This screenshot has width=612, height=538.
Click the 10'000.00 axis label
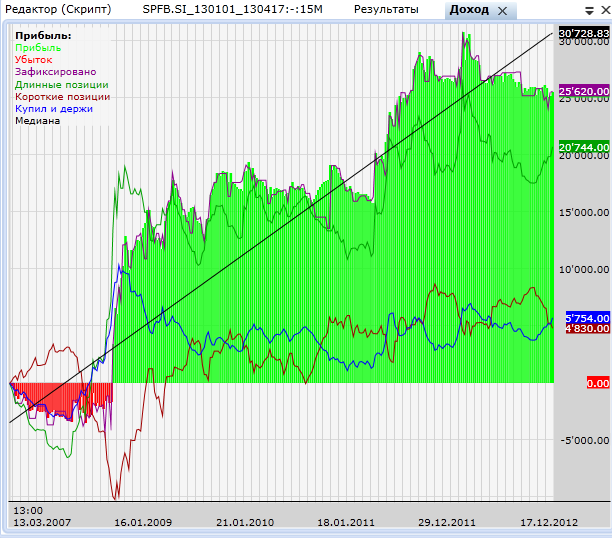pos(584,269)
